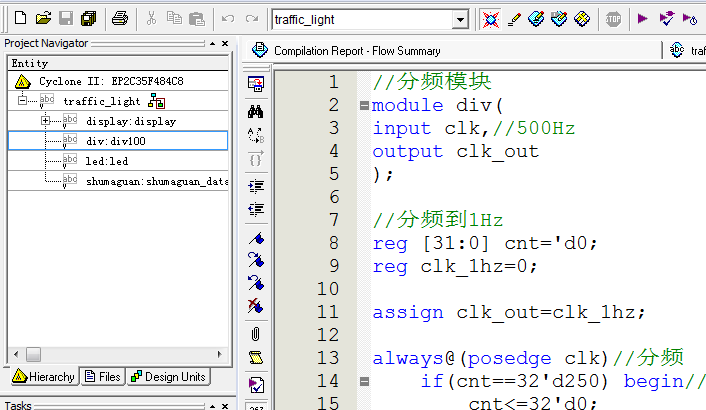The image size is (706, 410).
Task: Click the Start Compilation play icon
Action: point(642,19)
